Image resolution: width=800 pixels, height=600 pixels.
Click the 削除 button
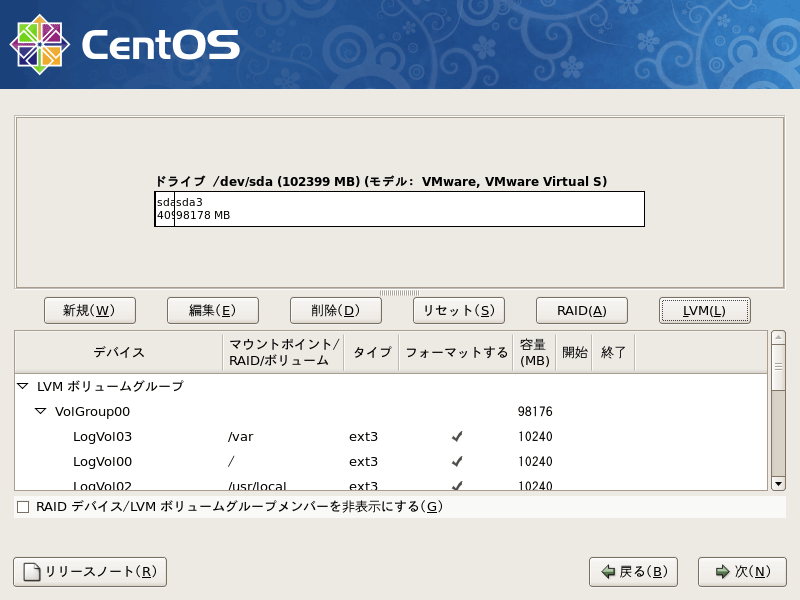coord(335,310)
